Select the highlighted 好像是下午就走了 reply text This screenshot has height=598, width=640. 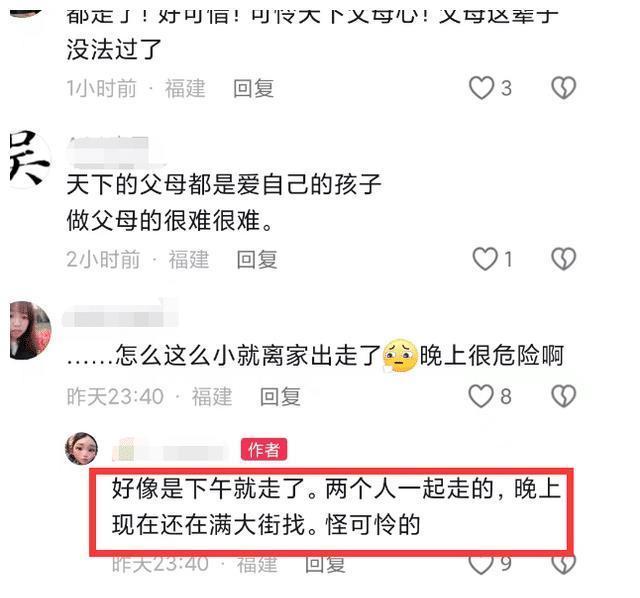click(x=336, y=506)
